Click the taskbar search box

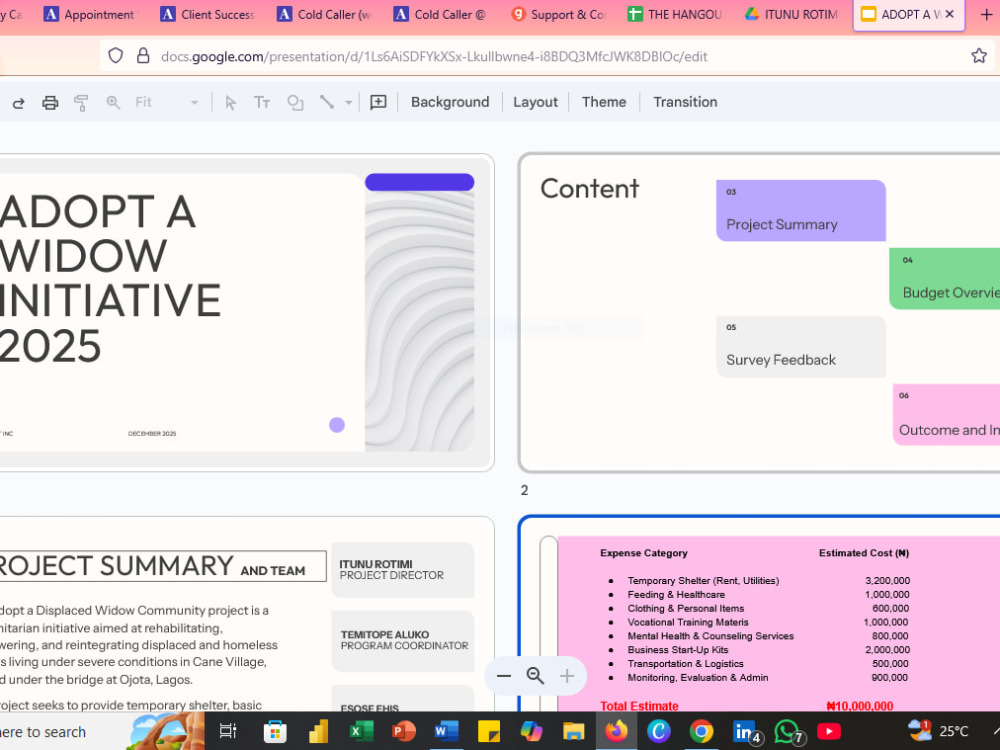click(x=64, y=732)
